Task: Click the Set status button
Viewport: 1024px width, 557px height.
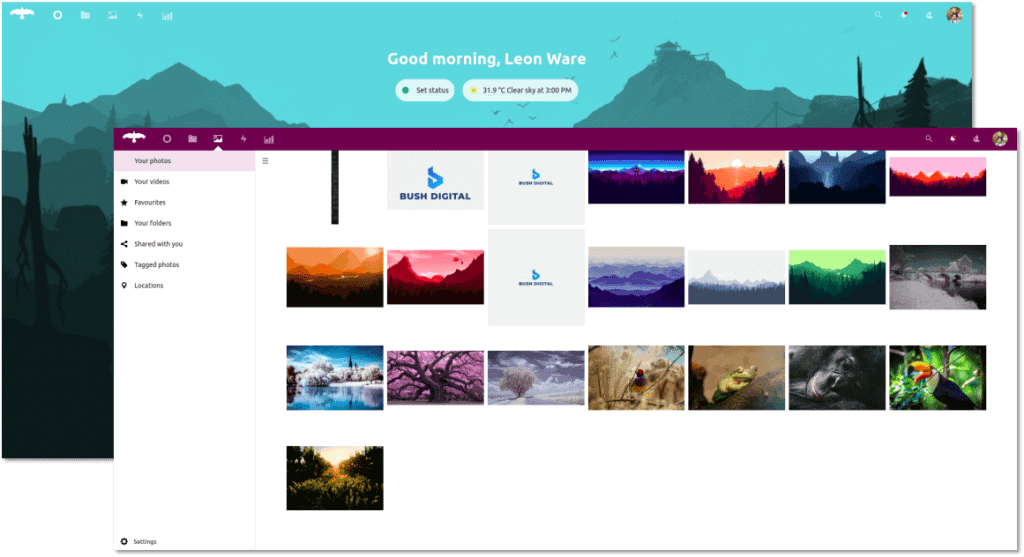Action: [426, 90]
